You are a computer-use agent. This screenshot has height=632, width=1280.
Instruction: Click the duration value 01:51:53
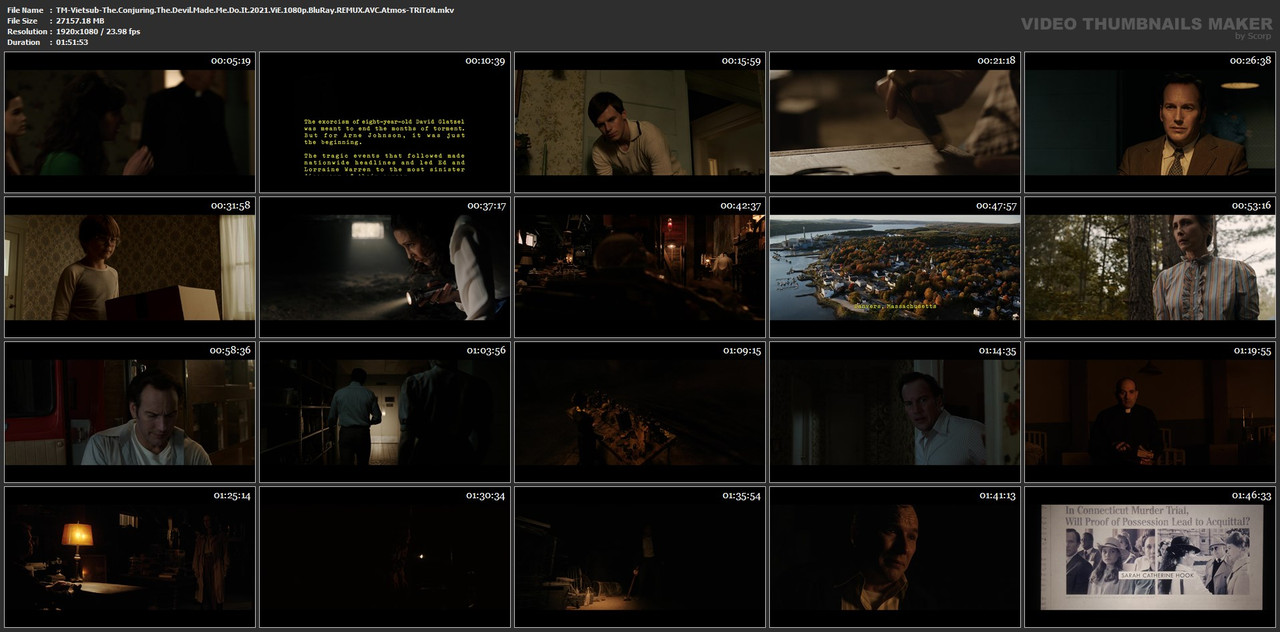tap(72, 42)
